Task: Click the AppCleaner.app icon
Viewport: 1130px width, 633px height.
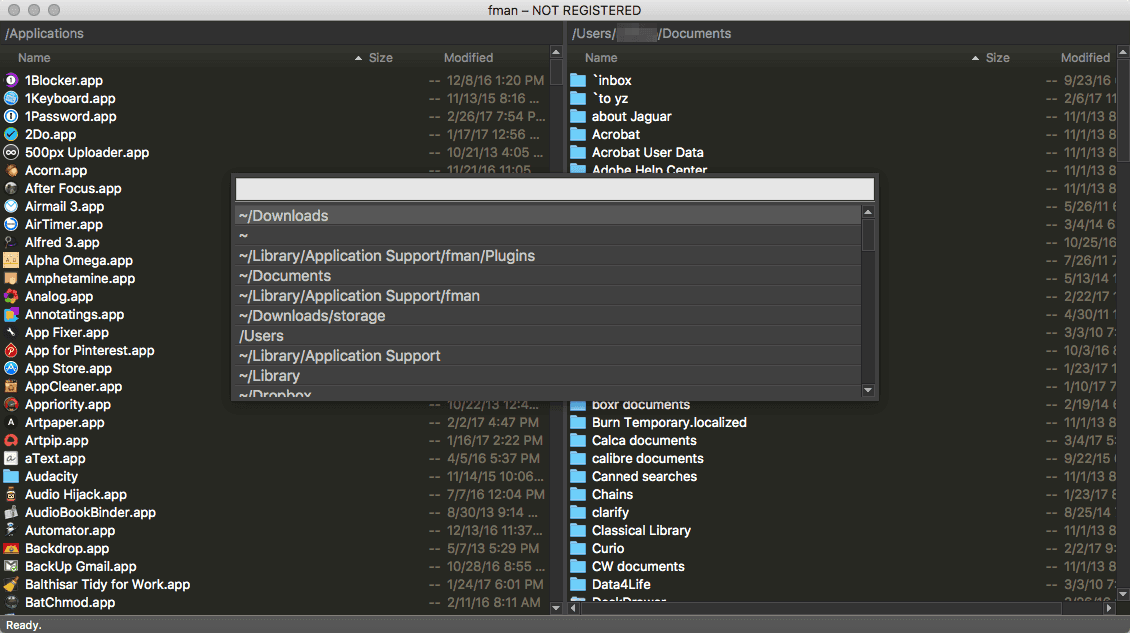Action: [x=11, y=386]
